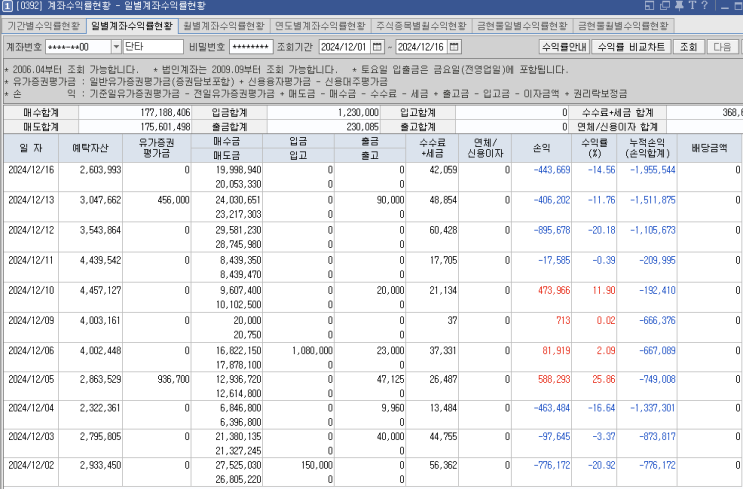
Task: Click the profit value 473,966
Action: click(554, 290)
